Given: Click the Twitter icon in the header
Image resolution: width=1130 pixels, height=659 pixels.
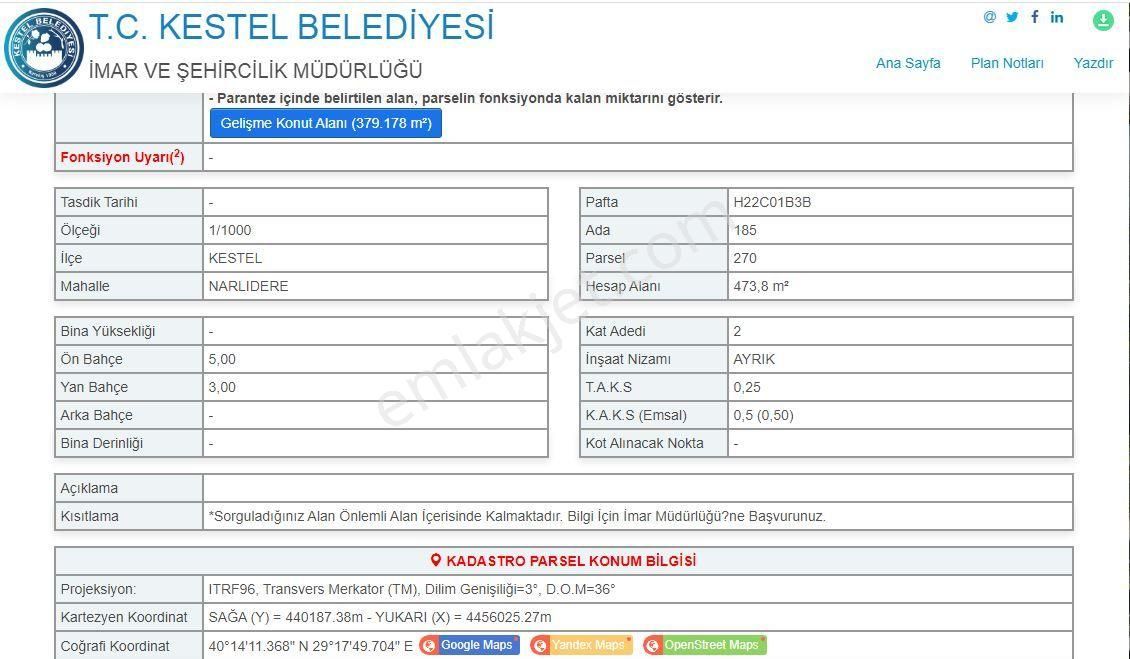Looking at the screenshot, I should 1011,17.
